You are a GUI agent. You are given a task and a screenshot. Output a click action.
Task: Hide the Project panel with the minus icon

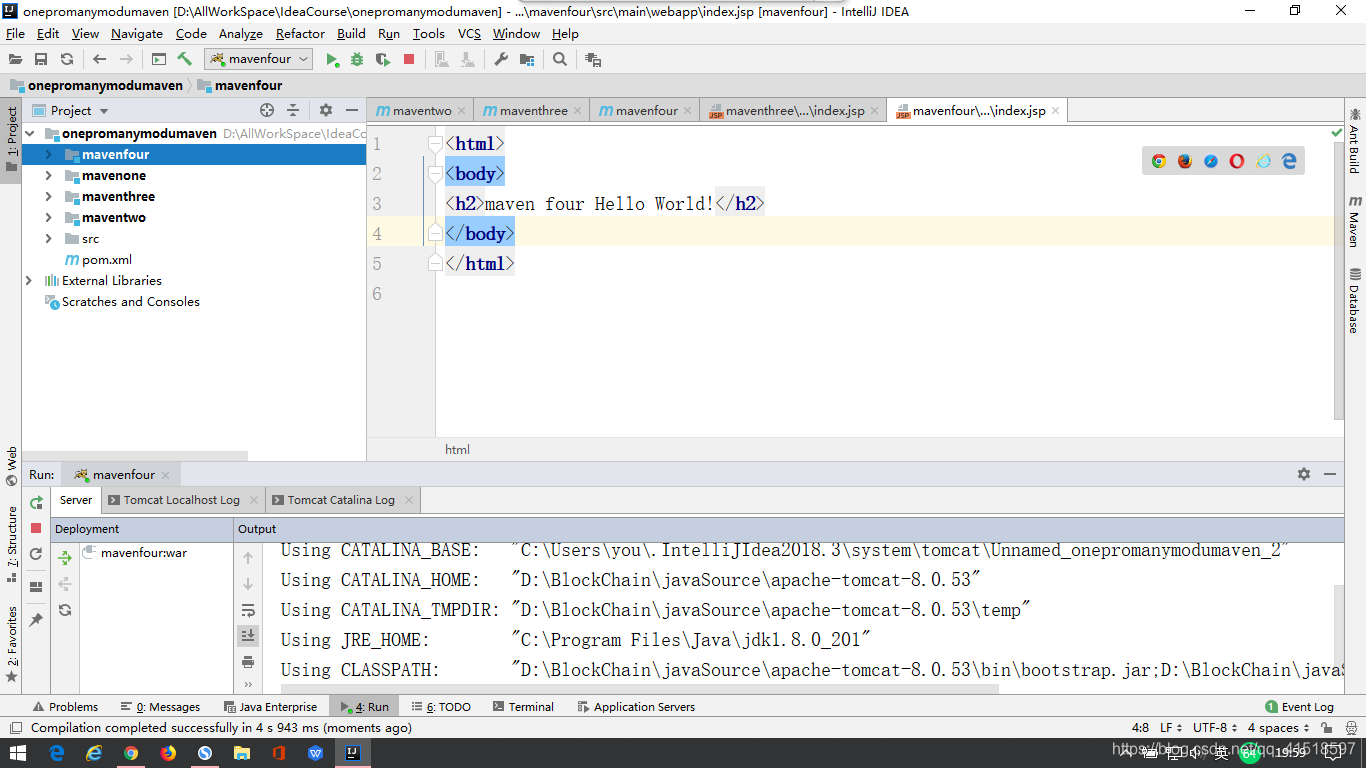tap(352, 110)
